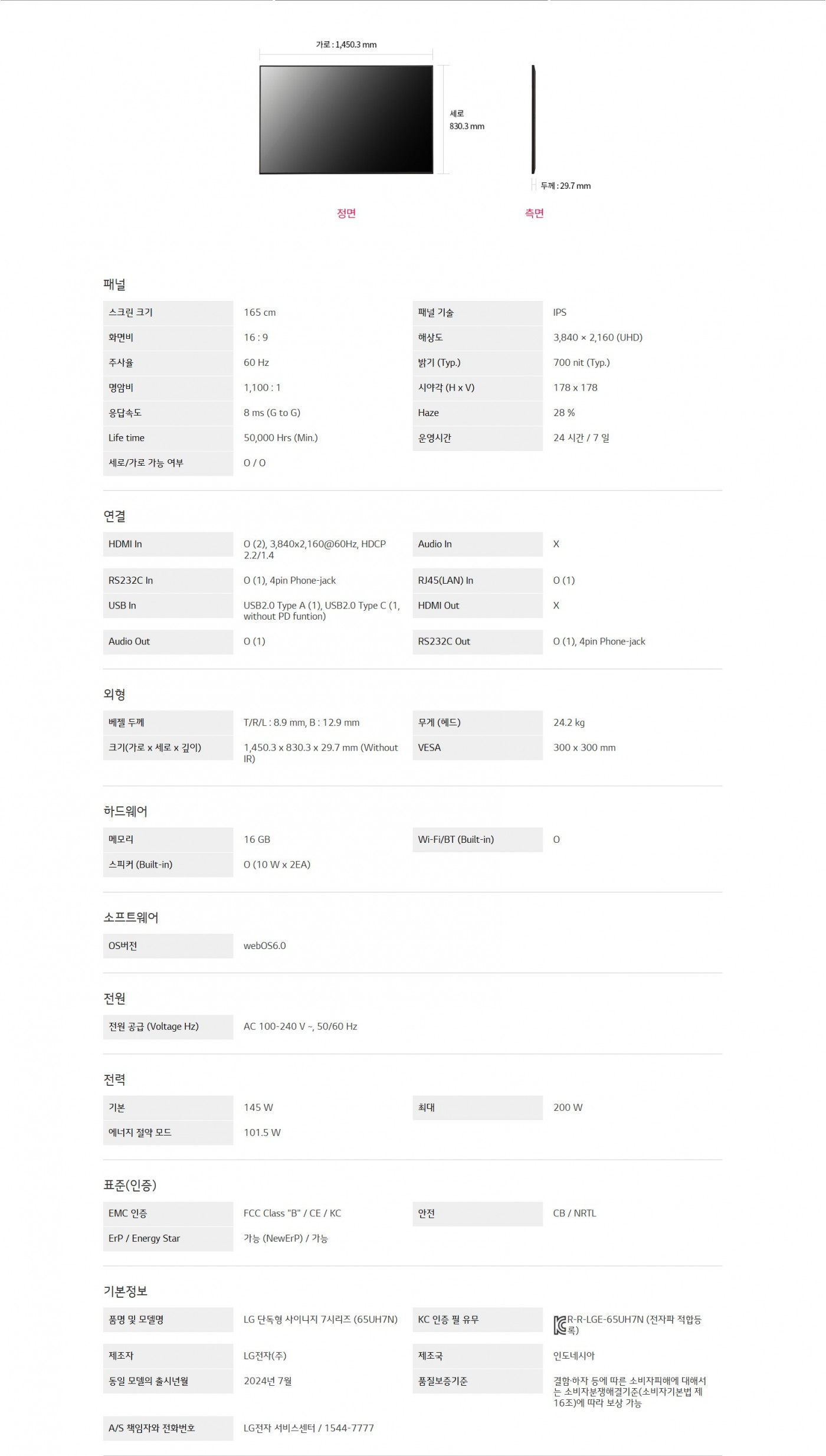Click the KC certification mark icon
Screen dimensions: 826x1456
[559, 1325]
